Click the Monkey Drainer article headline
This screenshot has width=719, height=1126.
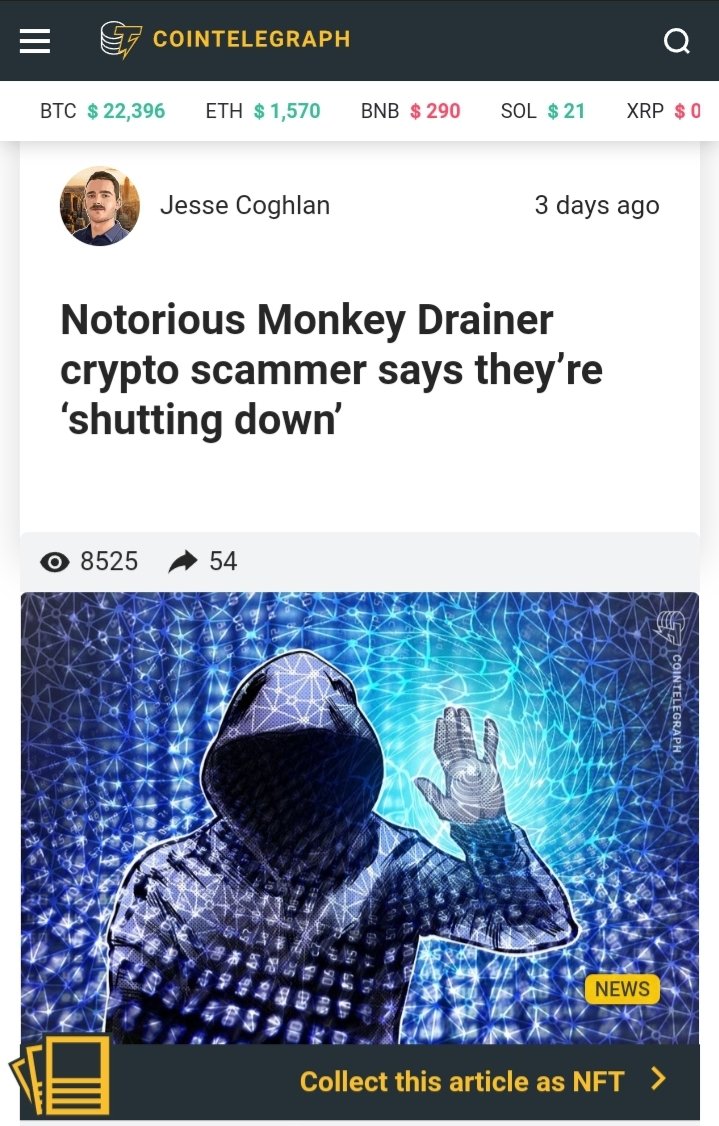(x=332, y=370)
